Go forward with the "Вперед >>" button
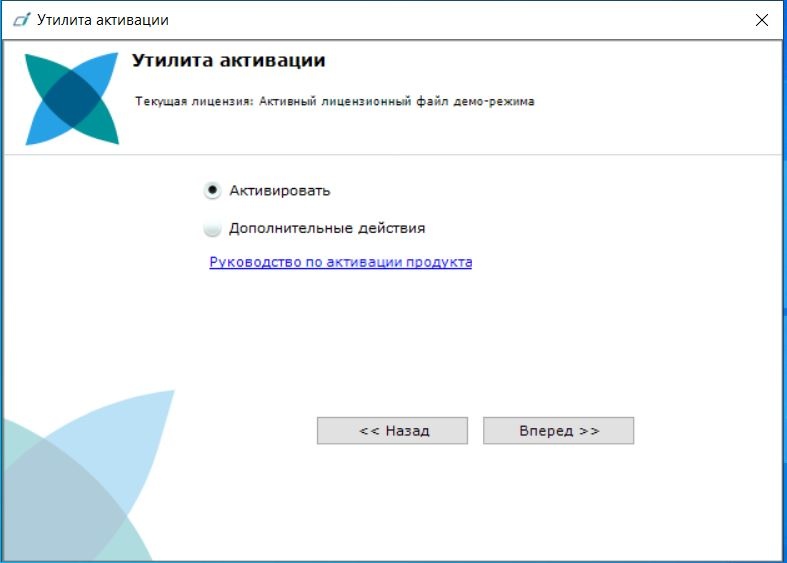This screenshot has height=563, width=787. (558, 430)
